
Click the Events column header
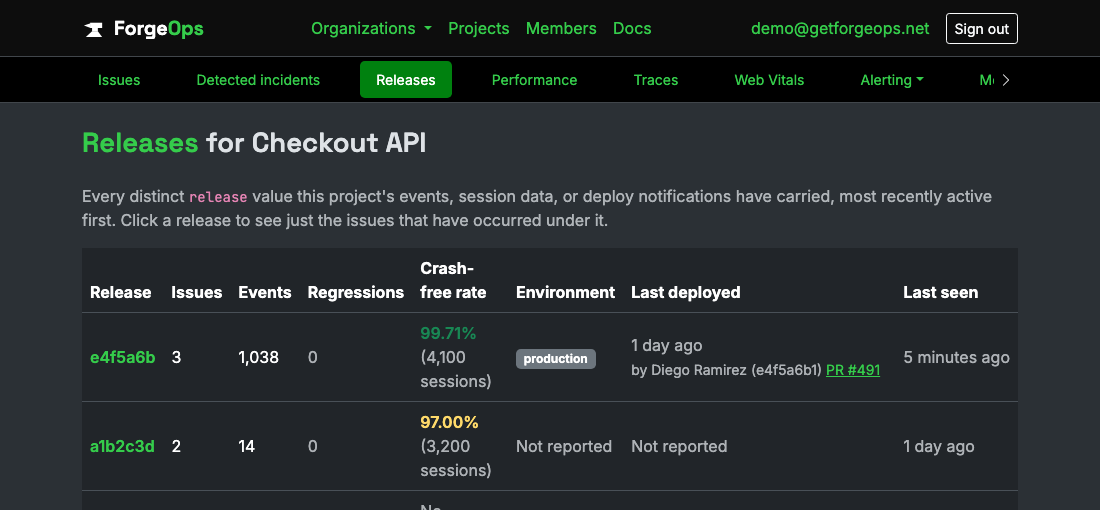264,293
